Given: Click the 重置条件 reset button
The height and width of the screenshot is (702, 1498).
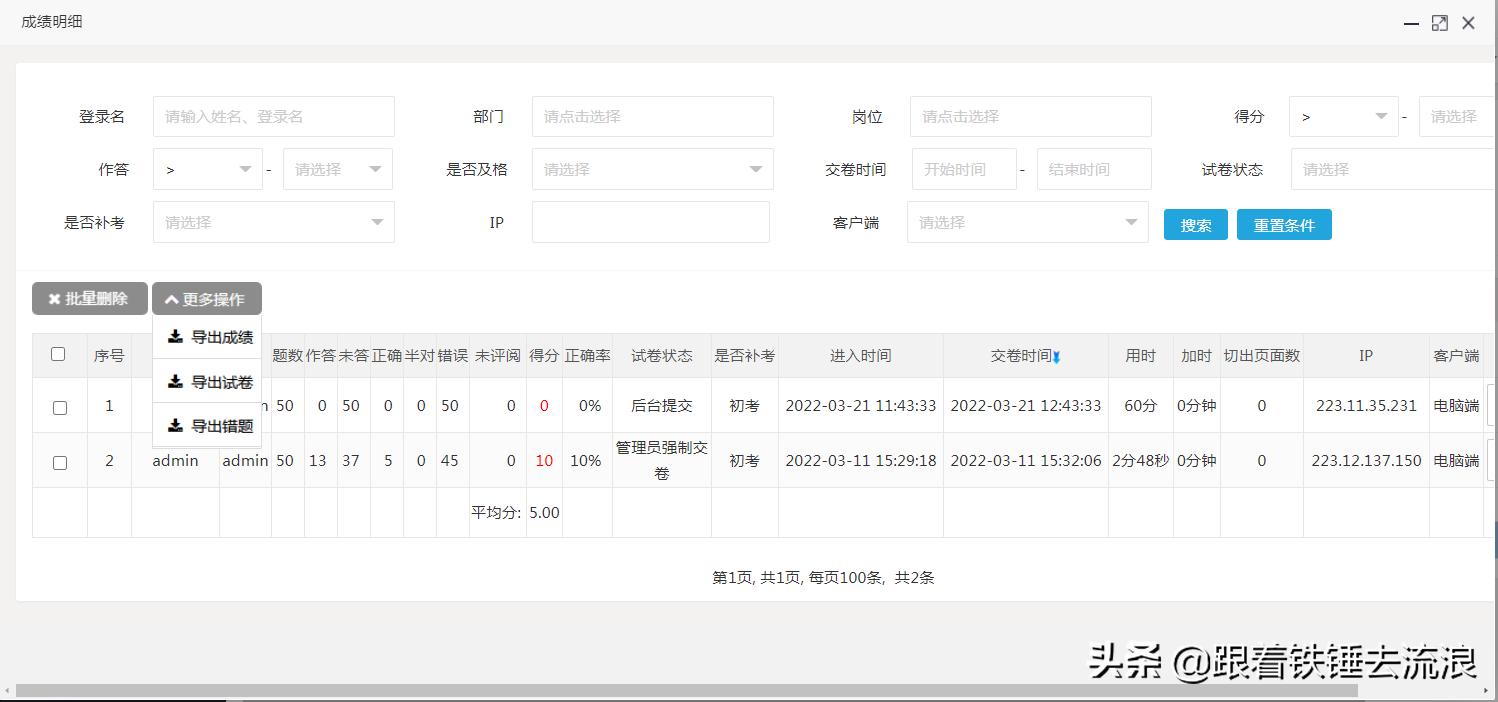Looking at the screenshot, I should click(1284, 224).
